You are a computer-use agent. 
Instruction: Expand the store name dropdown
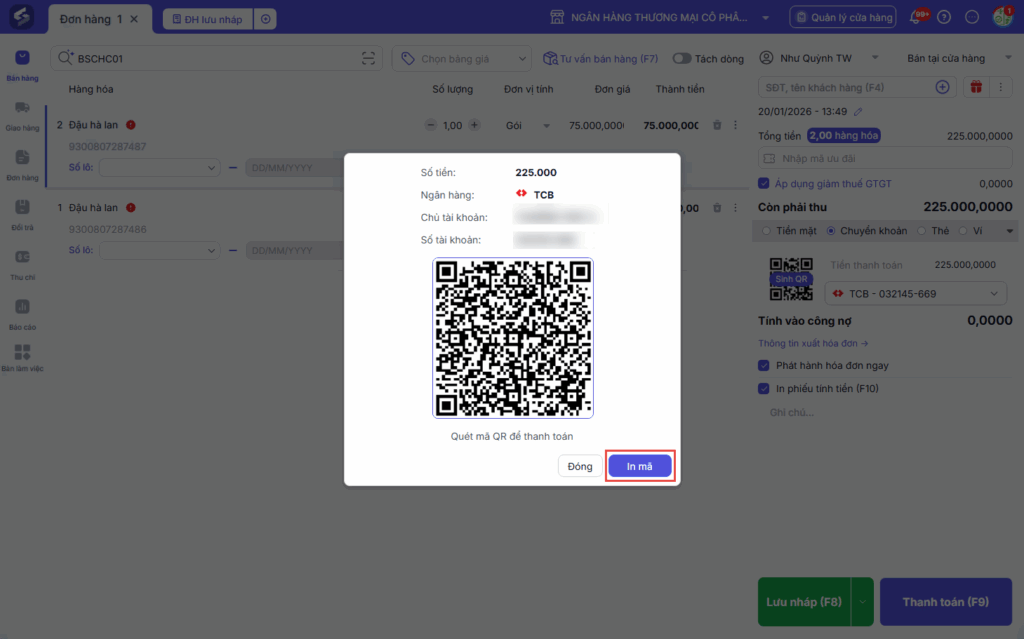click(x=765, y=18)
